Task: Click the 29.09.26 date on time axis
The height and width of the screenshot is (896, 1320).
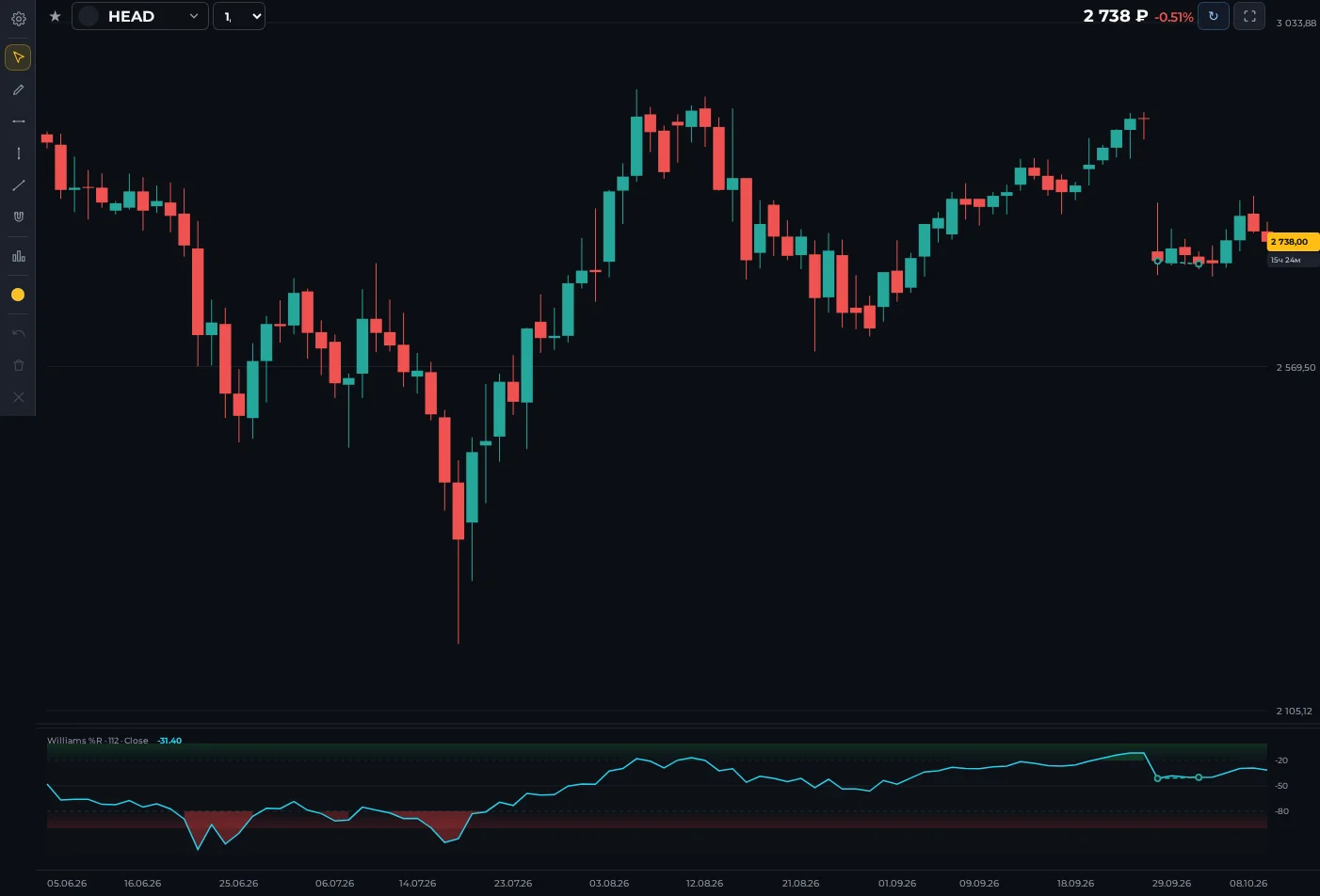Action: (x=1171, y=884)
